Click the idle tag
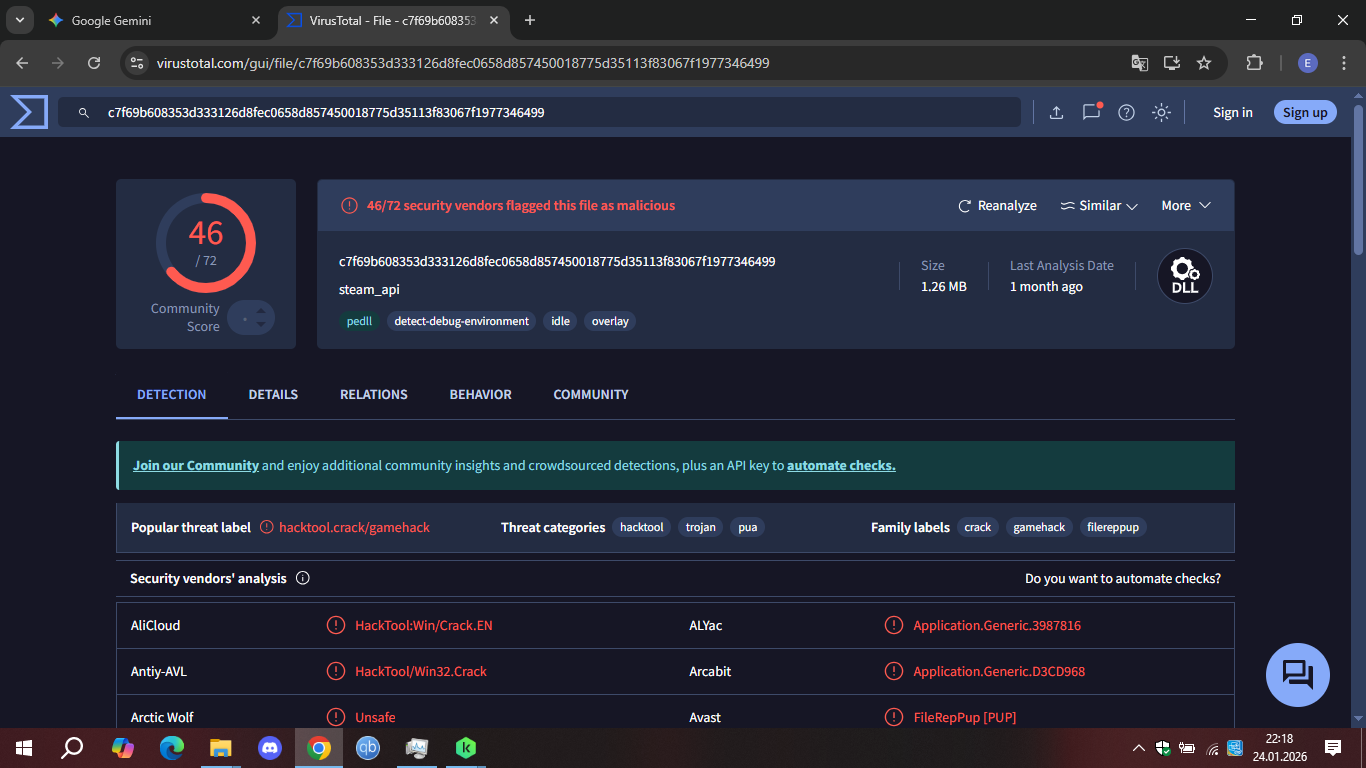 point(561,321)
